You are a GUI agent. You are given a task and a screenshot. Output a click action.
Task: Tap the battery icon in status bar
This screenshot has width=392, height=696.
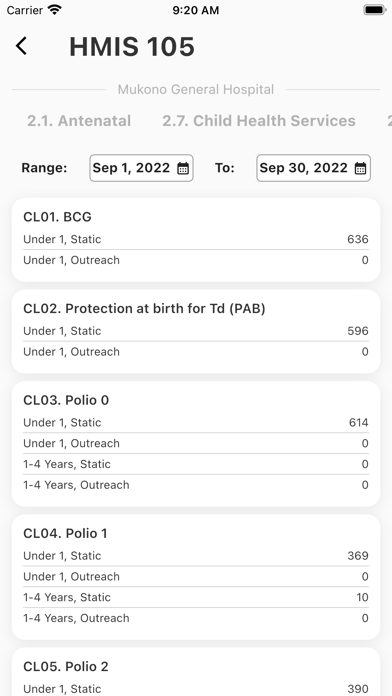(374, 10)
